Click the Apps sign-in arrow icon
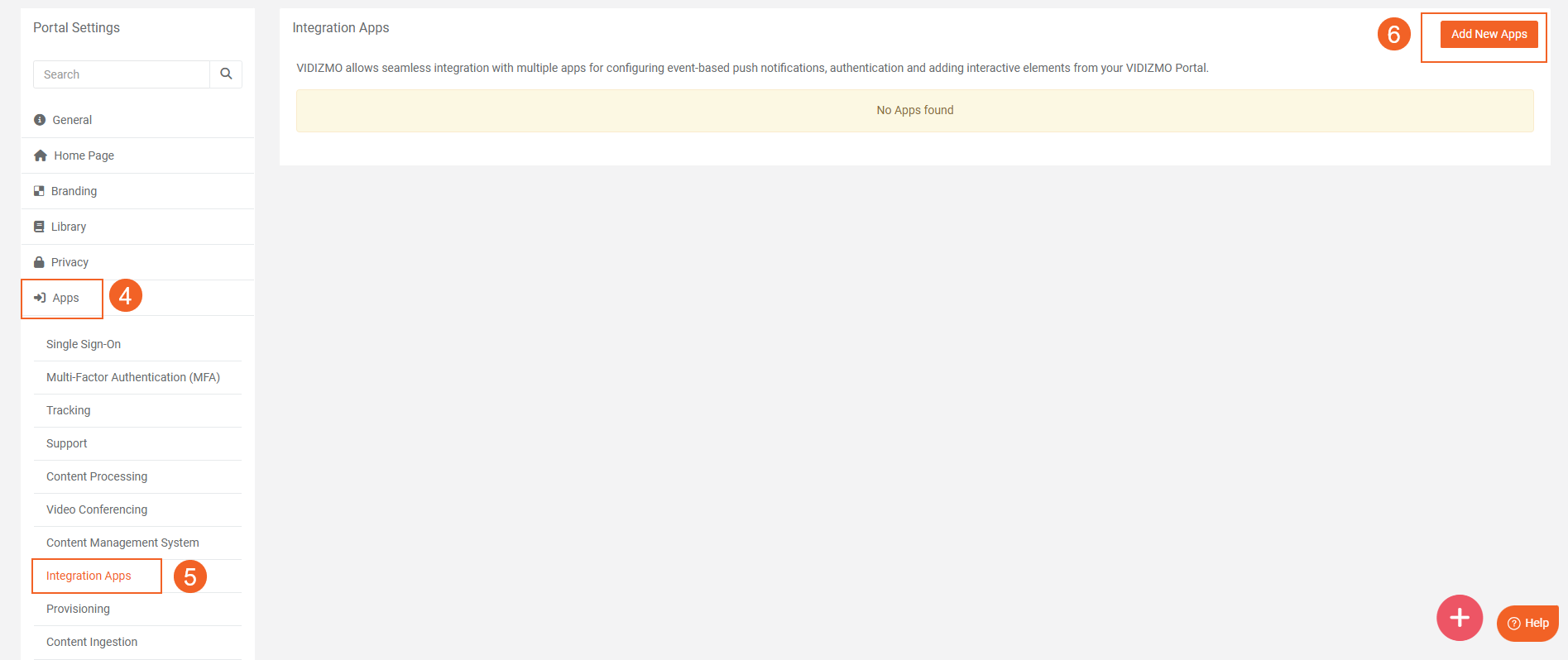Viewport: 1568px width, 660px height. coord(40,298)
